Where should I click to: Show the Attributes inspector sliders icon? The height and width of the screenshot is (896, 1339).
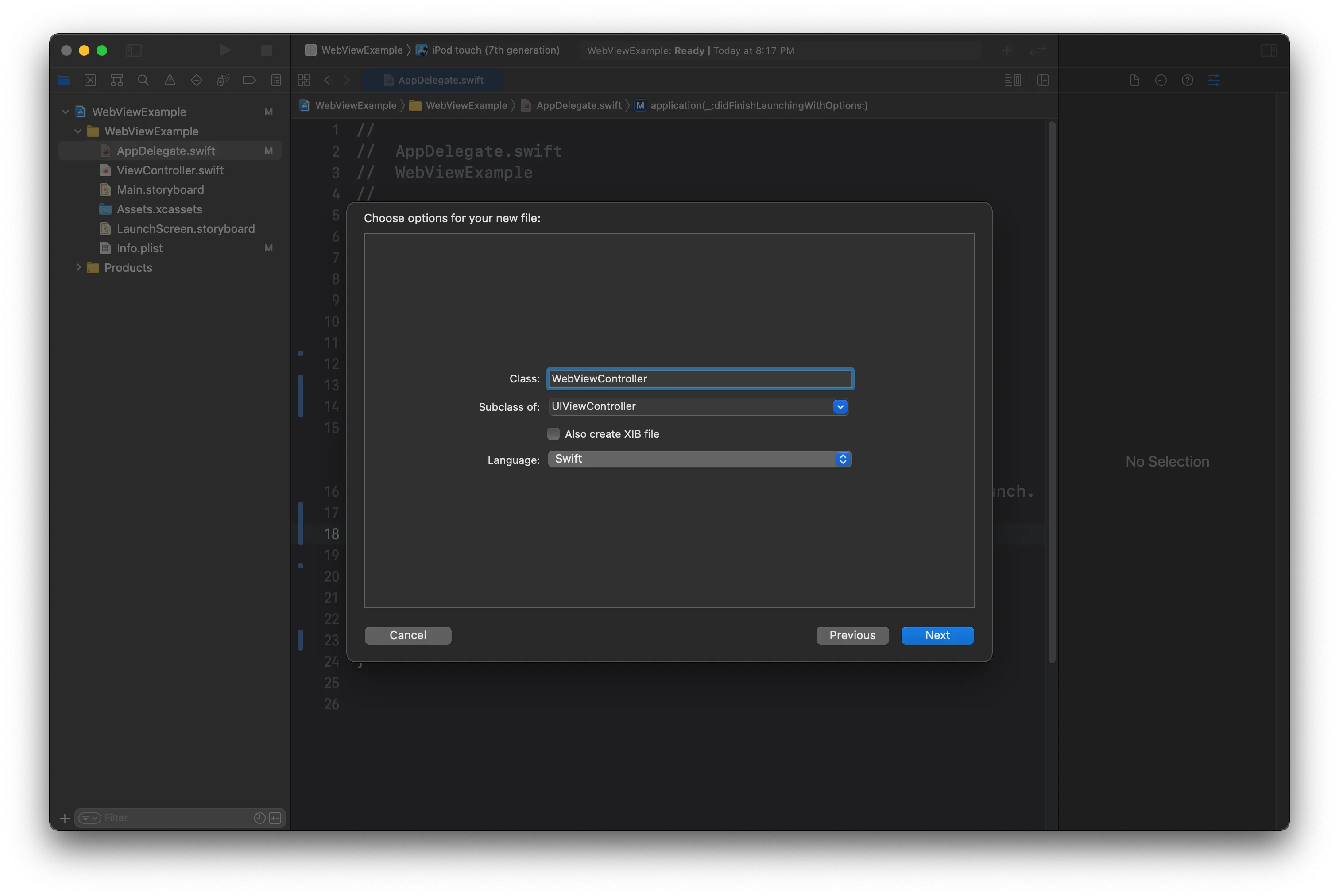[1214, 81]
